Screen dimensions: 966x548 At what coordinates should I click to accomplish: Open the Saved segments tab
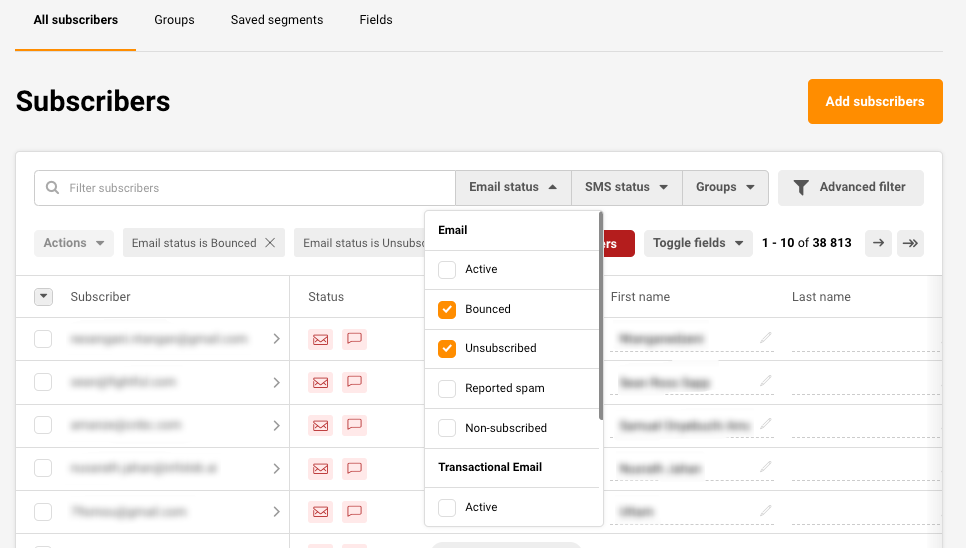277,20
